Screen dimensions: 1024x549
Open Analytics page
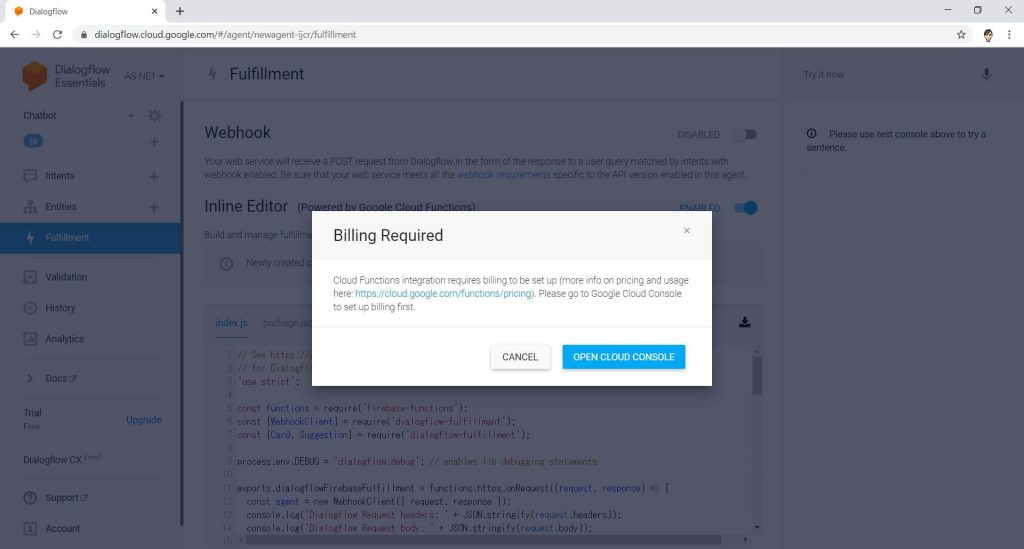tap(64, 339)
